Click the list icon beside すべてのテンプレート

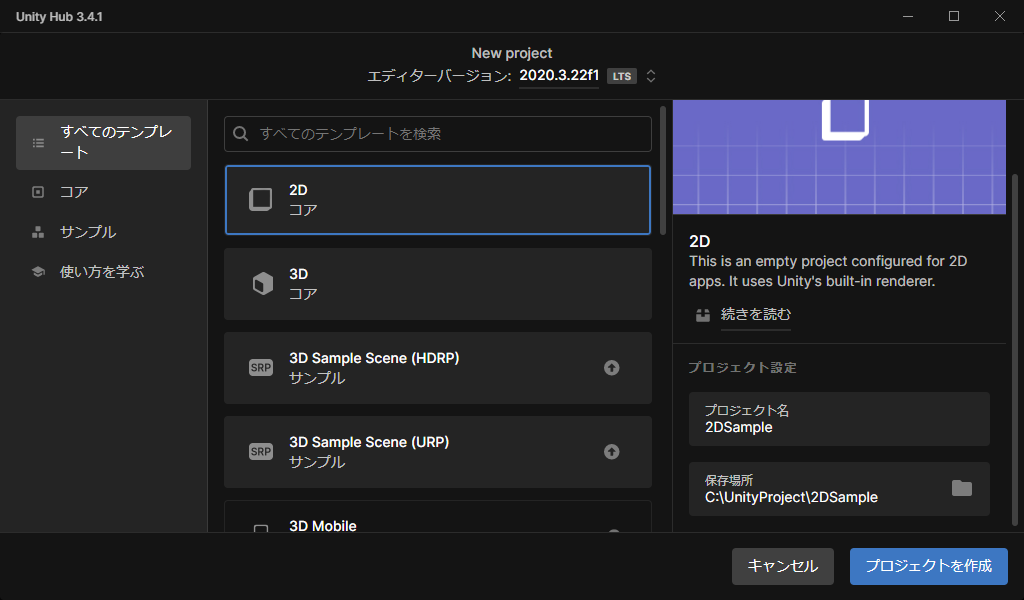39,142
